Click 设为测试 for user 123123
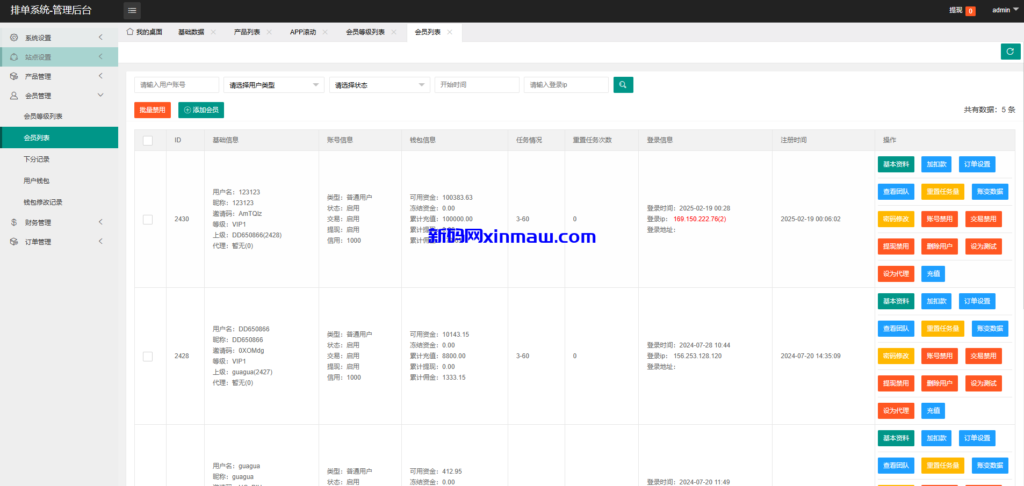Screen dimensions: 1024x486 tap(984, 247)
